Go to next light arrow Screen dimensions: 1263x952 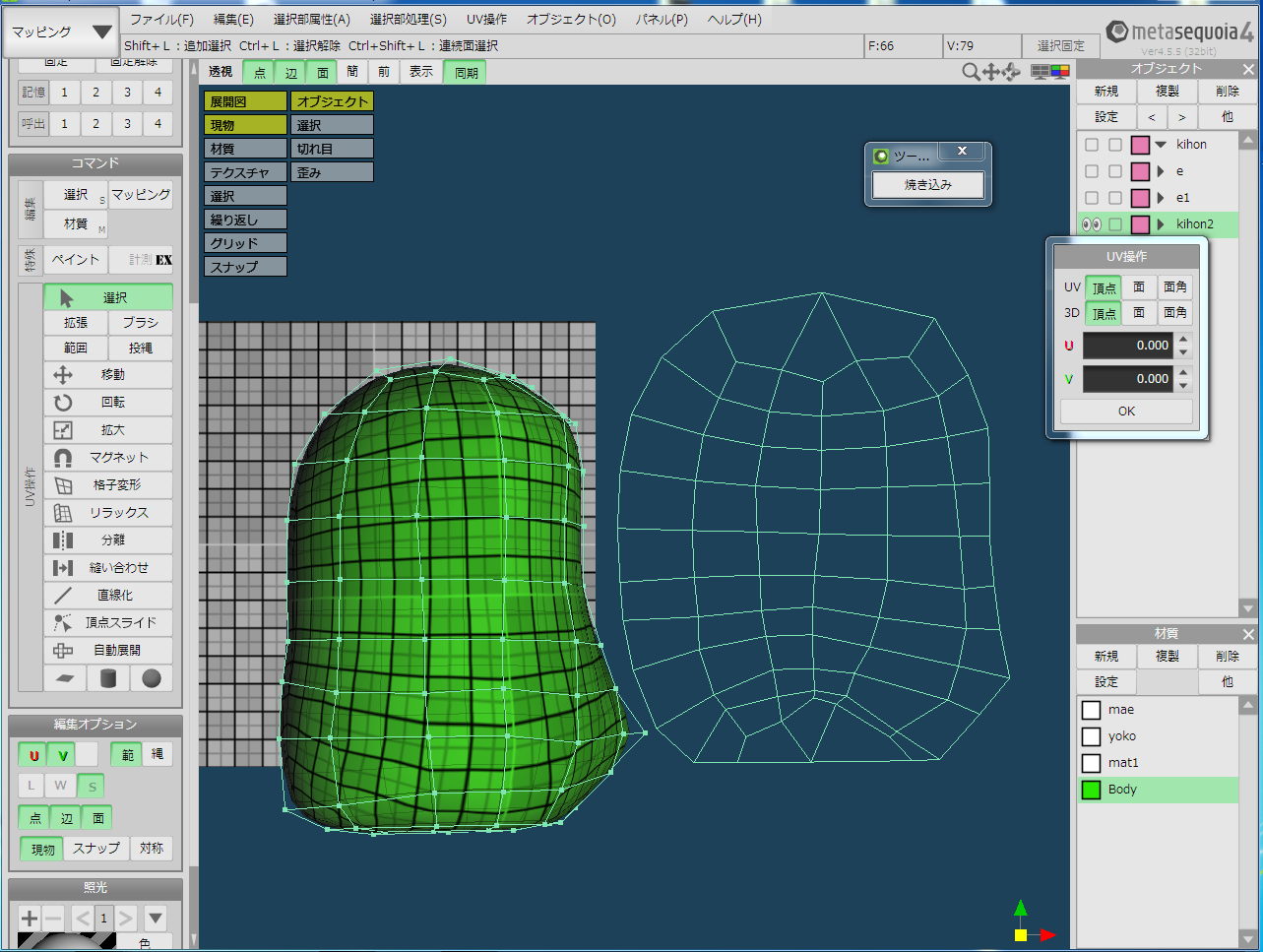(x=126, y=919)
